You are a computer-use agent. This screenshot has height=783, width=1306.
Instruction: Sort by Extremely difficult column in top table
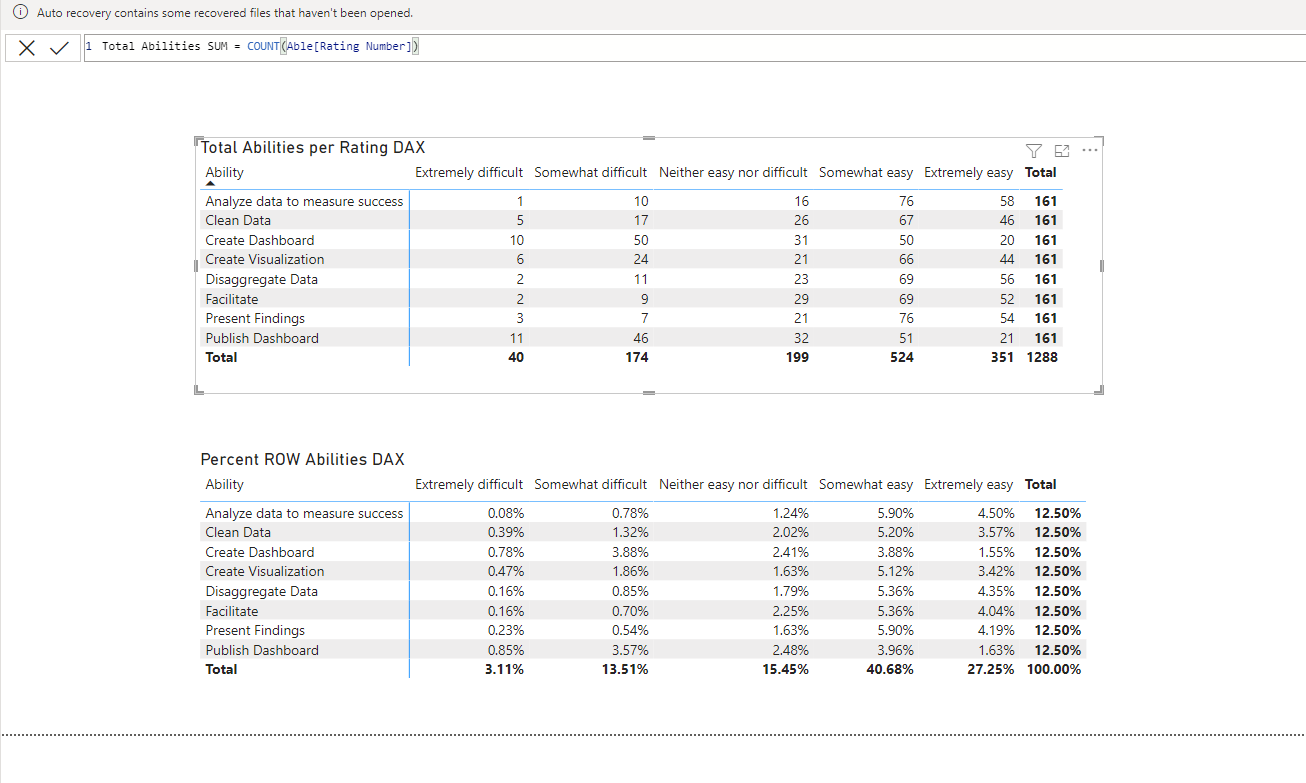coord(469,172)
